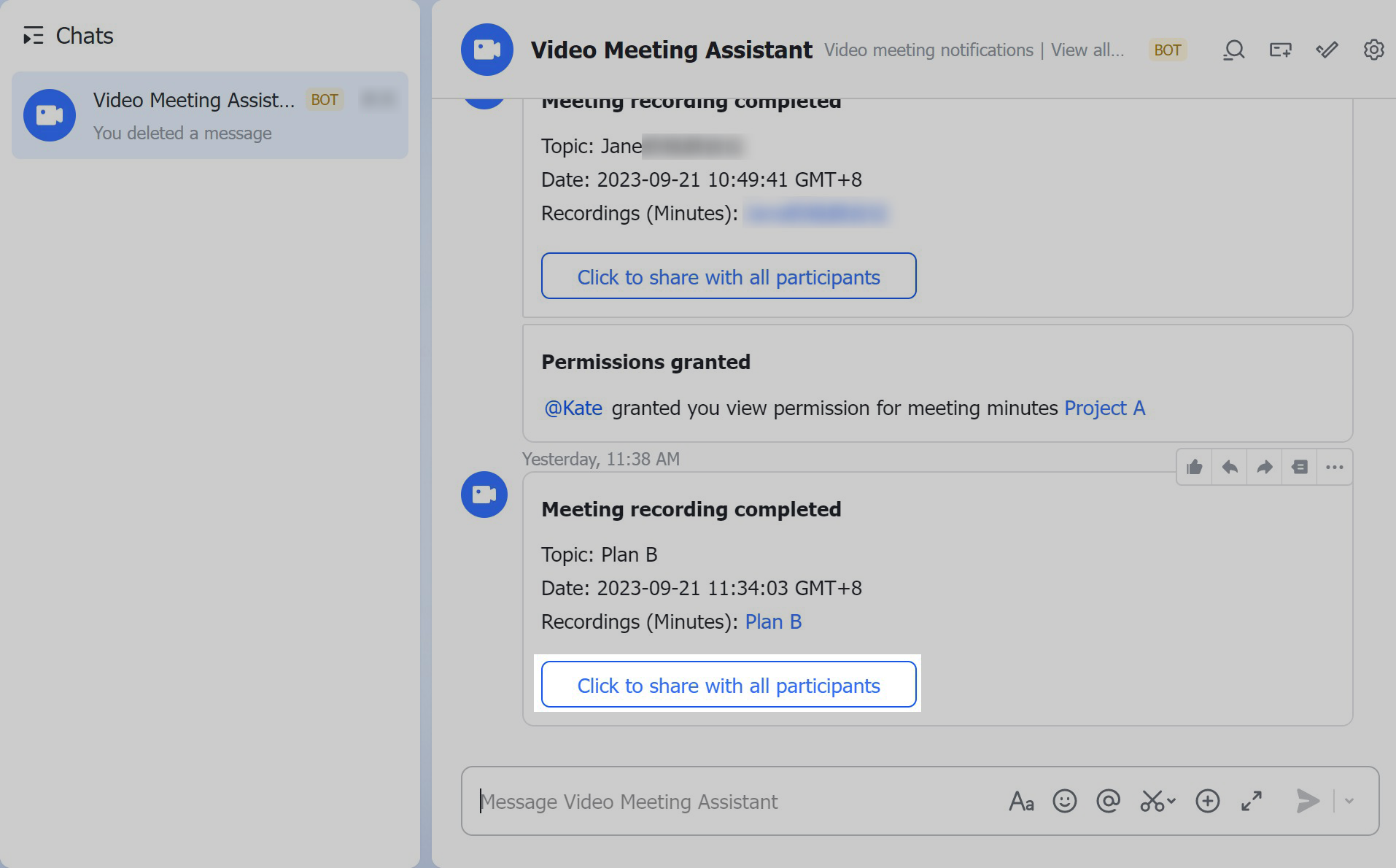The width and height of the screenshot is (1396, 868).
Task: Insert an @ mention
Action: (x=1108, y=801)
